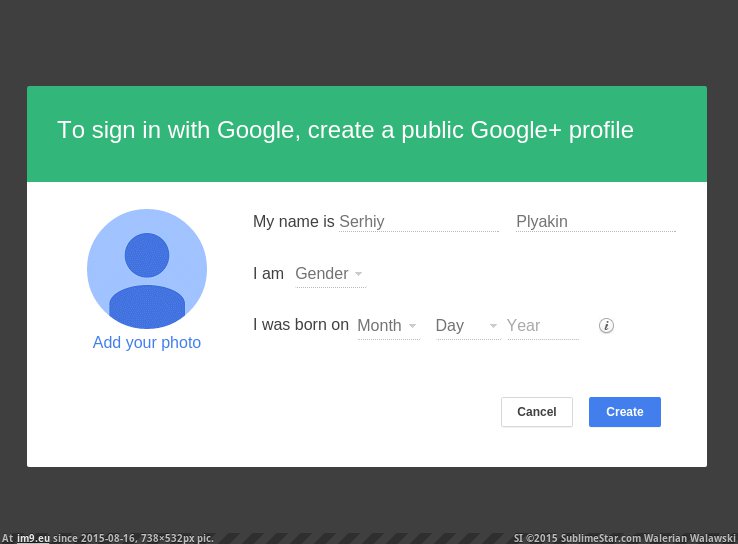Click the birthday info icon
The image size is (738, 544).
tap(606, 325)
